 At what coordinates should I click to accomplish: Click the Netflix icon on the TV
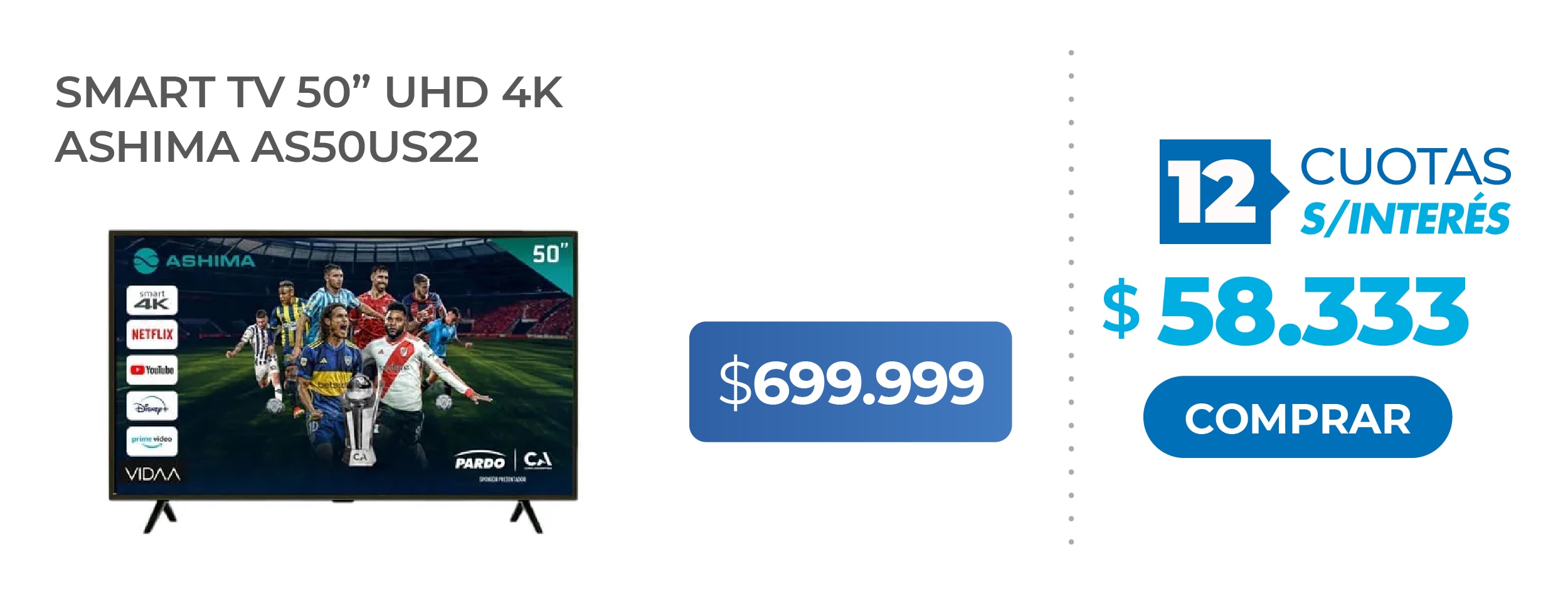[152, 334]
